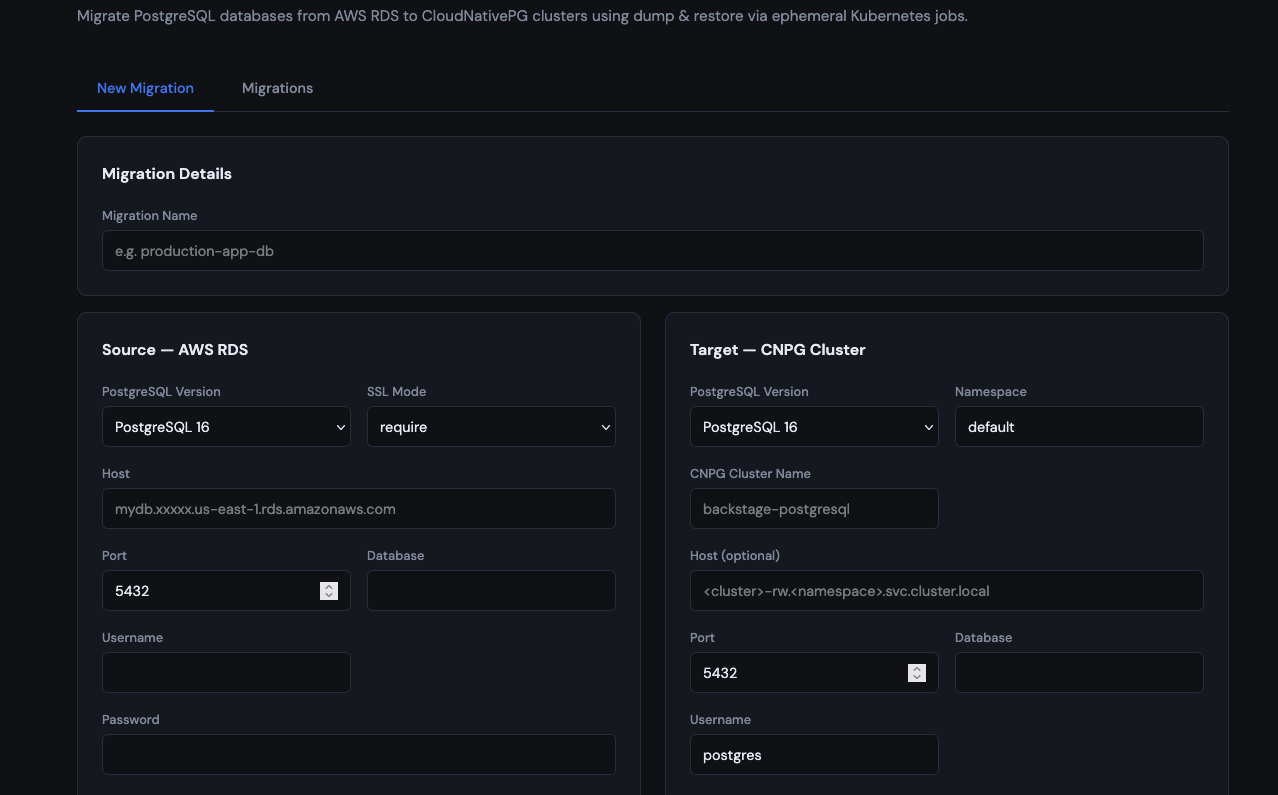Focus the Source Database input field

tap(491, 591)
